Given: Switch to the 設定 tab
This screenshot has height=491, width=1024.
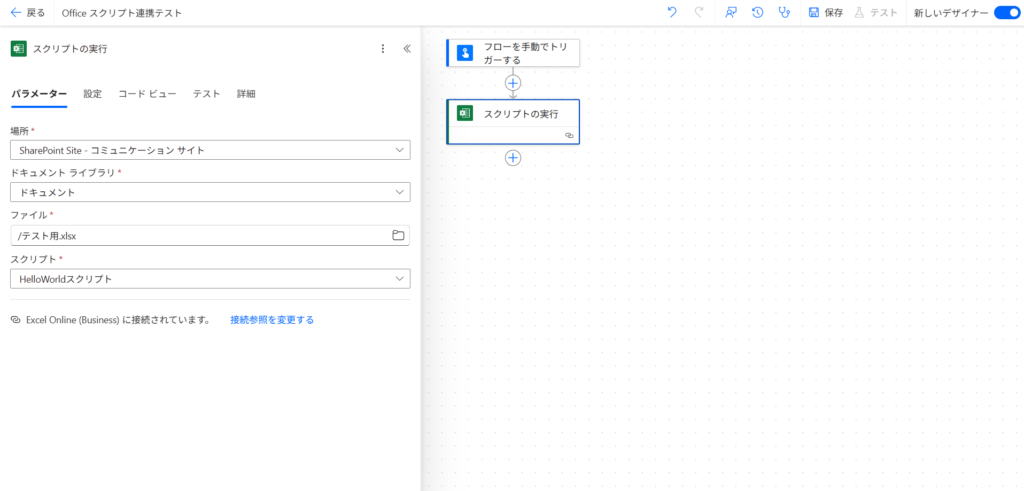Looking at the screenshot, I should pyautogui.click(x=93, y=93).
